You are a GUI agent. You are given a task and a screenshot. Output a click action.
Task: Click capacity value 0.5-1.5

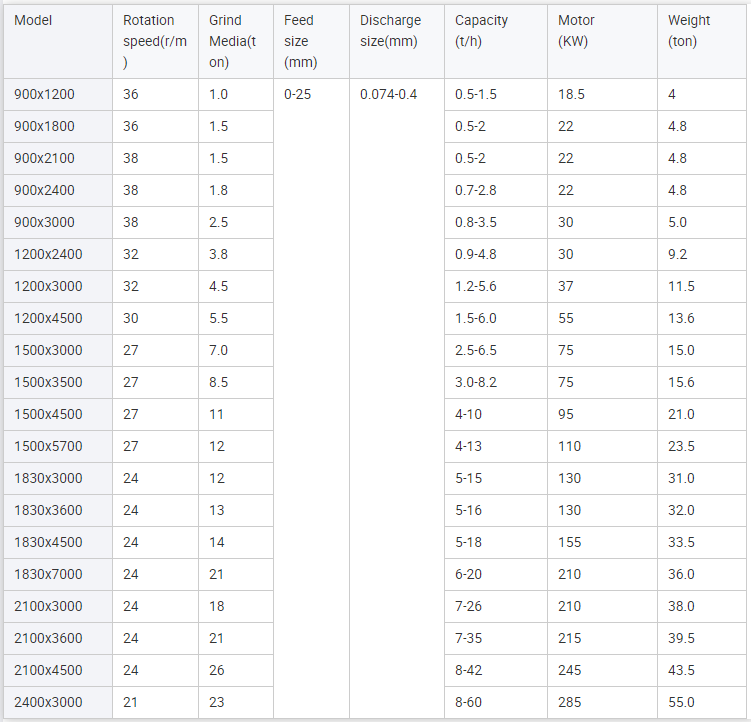coord(476,94)
